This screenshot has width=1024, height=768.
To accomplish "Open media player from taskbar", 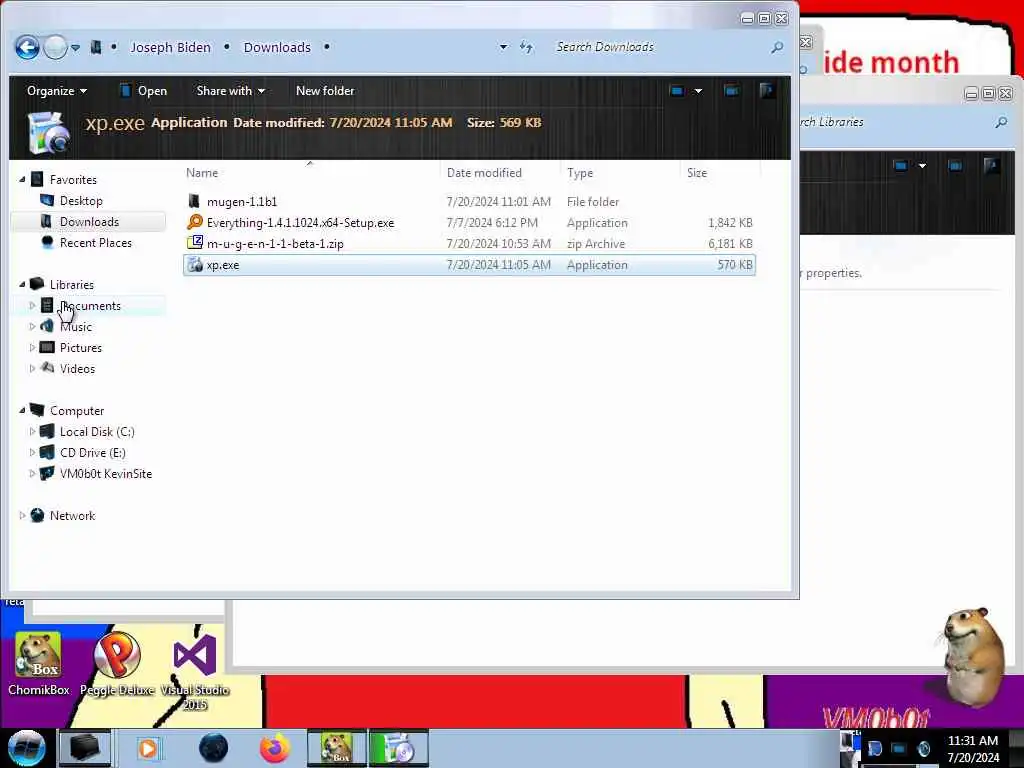I will click(148, 748).
